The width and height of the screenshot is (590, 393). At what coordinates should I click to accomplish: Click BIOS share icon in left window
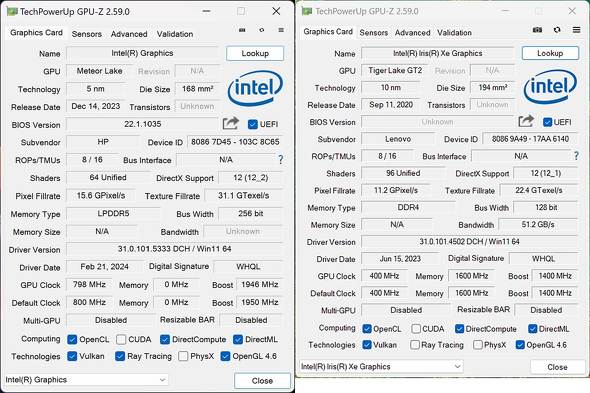231,123
